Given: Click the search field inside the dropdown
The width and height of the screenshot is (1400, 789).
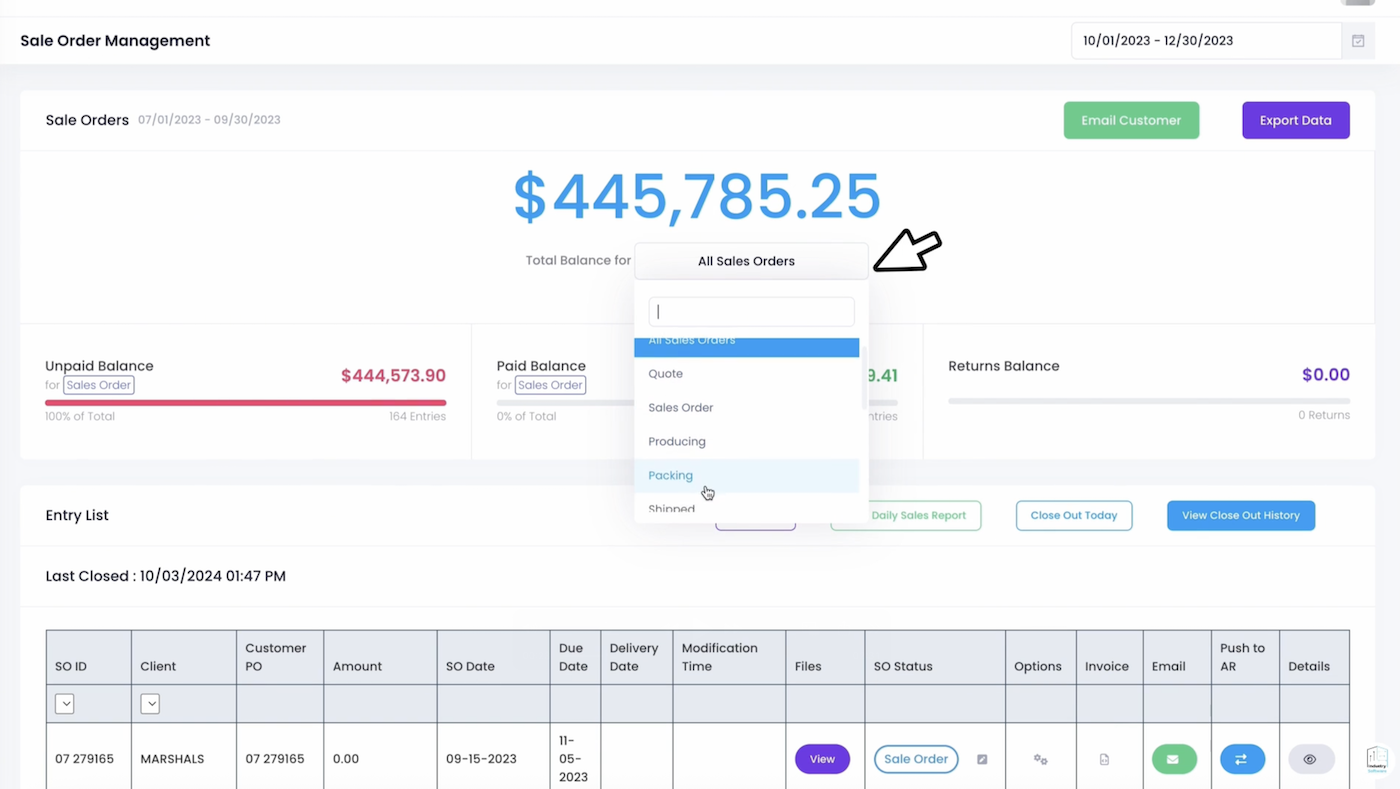Looking at the screenshot, I should point(750,311).
